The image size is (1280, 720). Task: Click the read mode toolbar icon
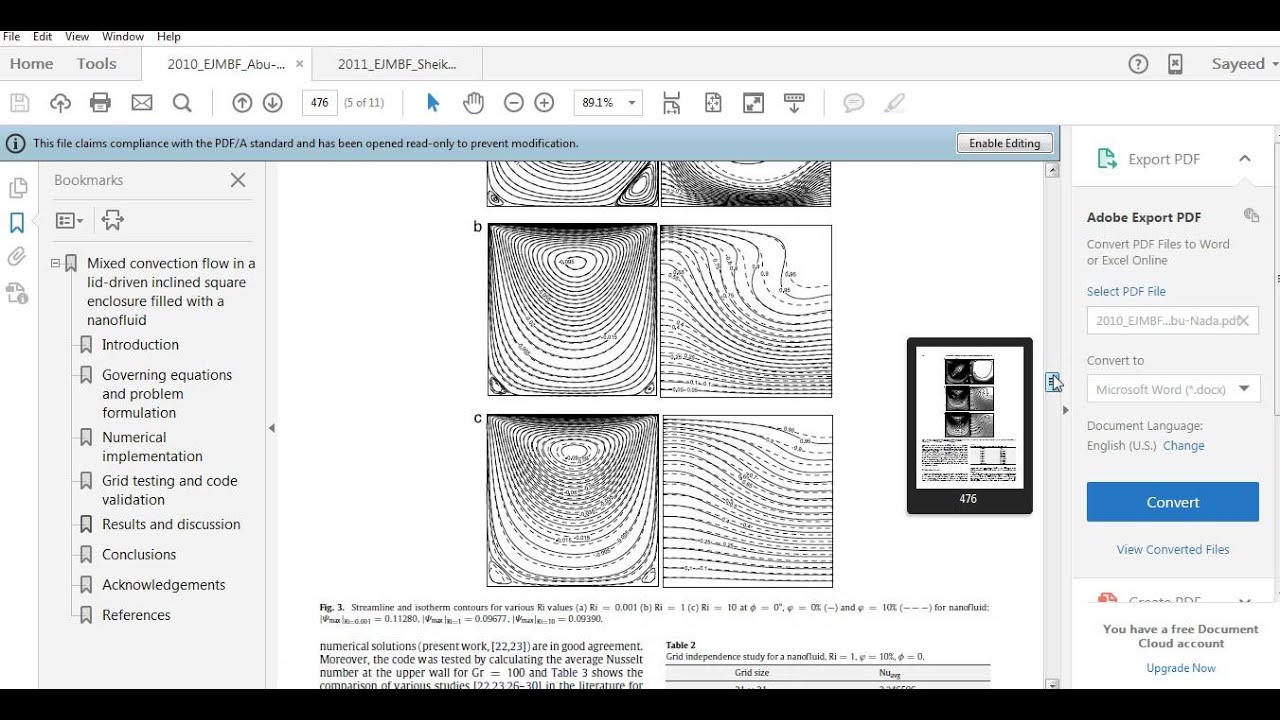coord(794,102)
